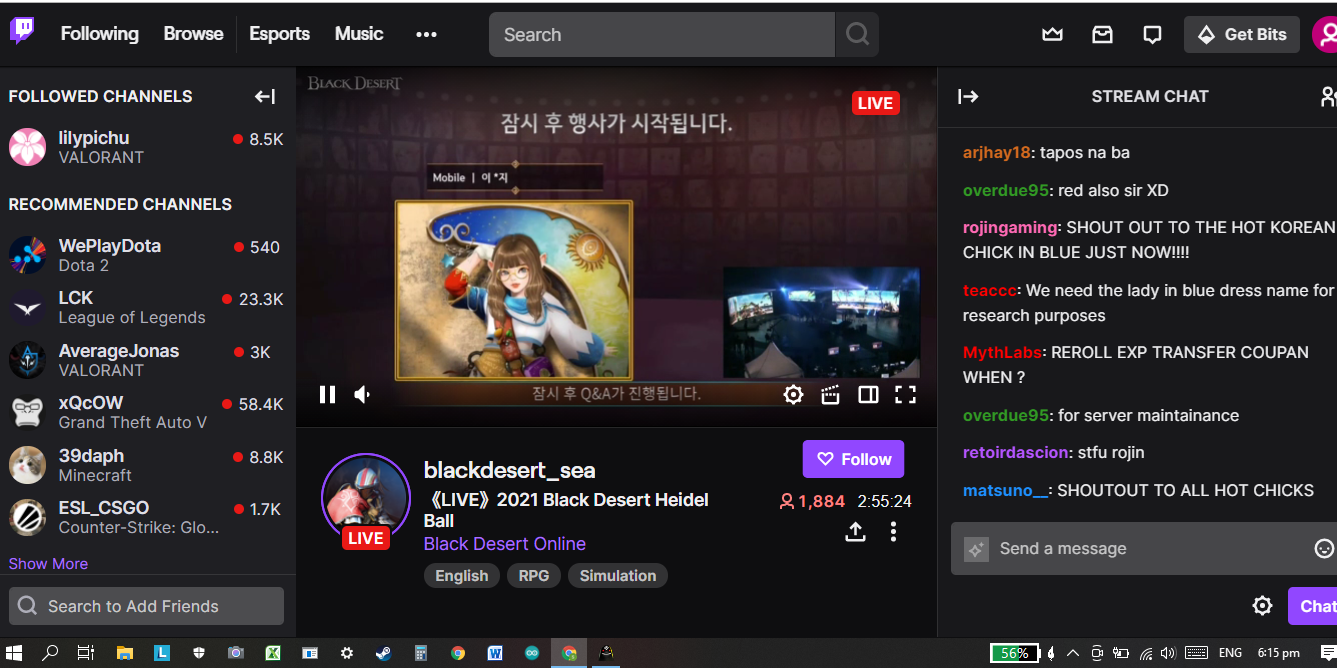This screenshot has width=1340, height=669.
Task: Go to the Esports tab
Action: tap(279, 34)
